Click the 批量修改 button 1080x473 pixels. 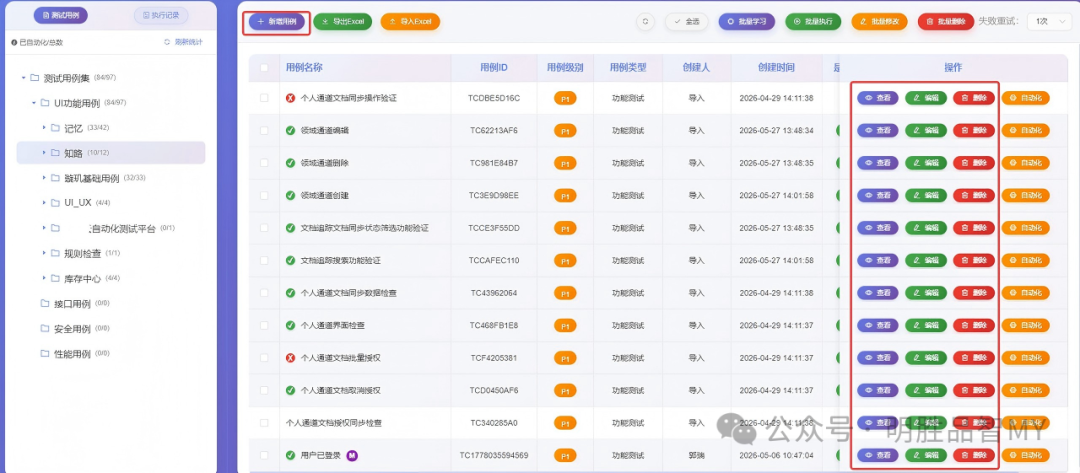[x=880, y=21]
